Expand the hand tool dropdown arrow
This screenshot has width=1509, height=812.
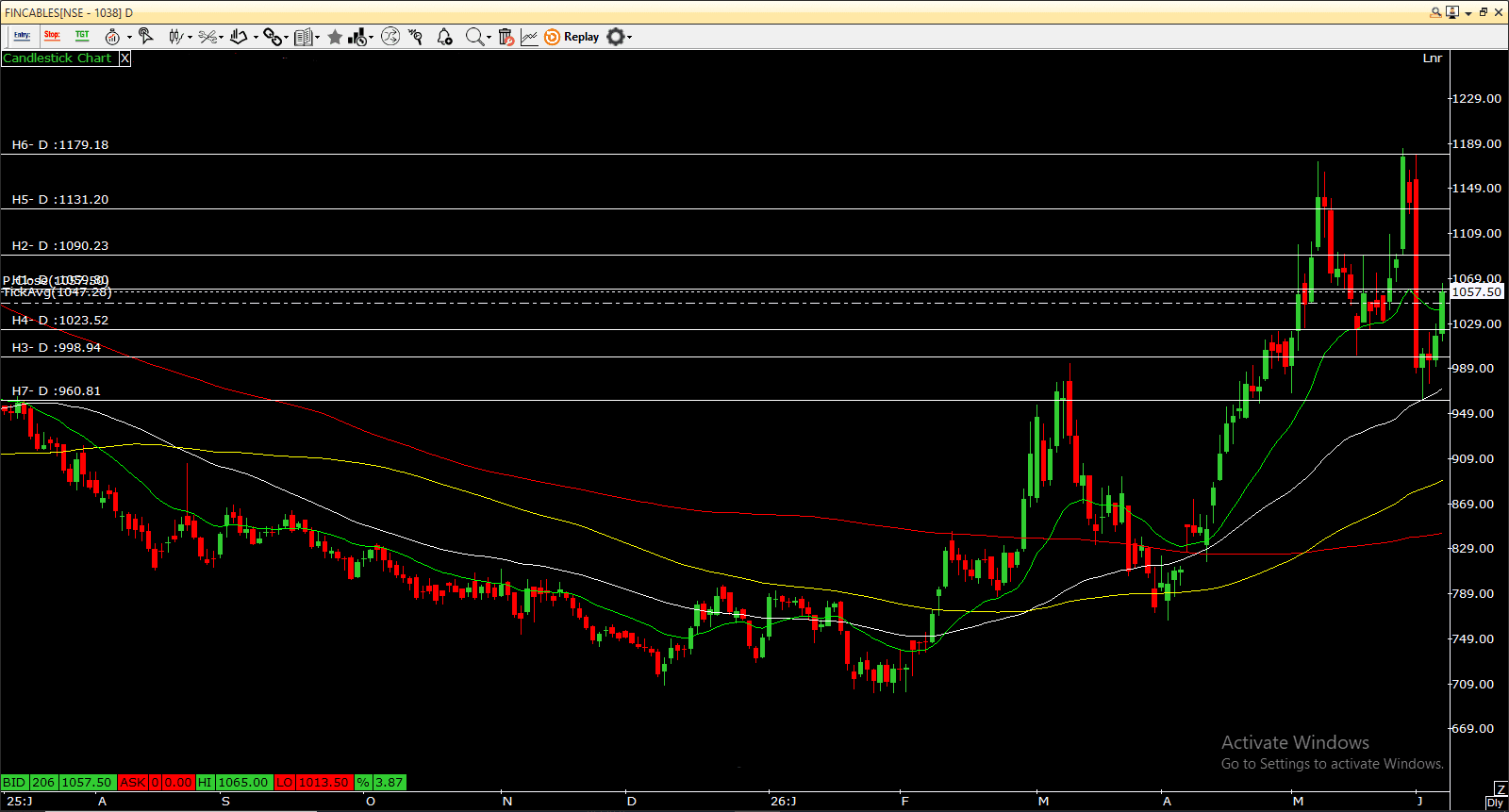pyautogui.click(x=256, y=38)
